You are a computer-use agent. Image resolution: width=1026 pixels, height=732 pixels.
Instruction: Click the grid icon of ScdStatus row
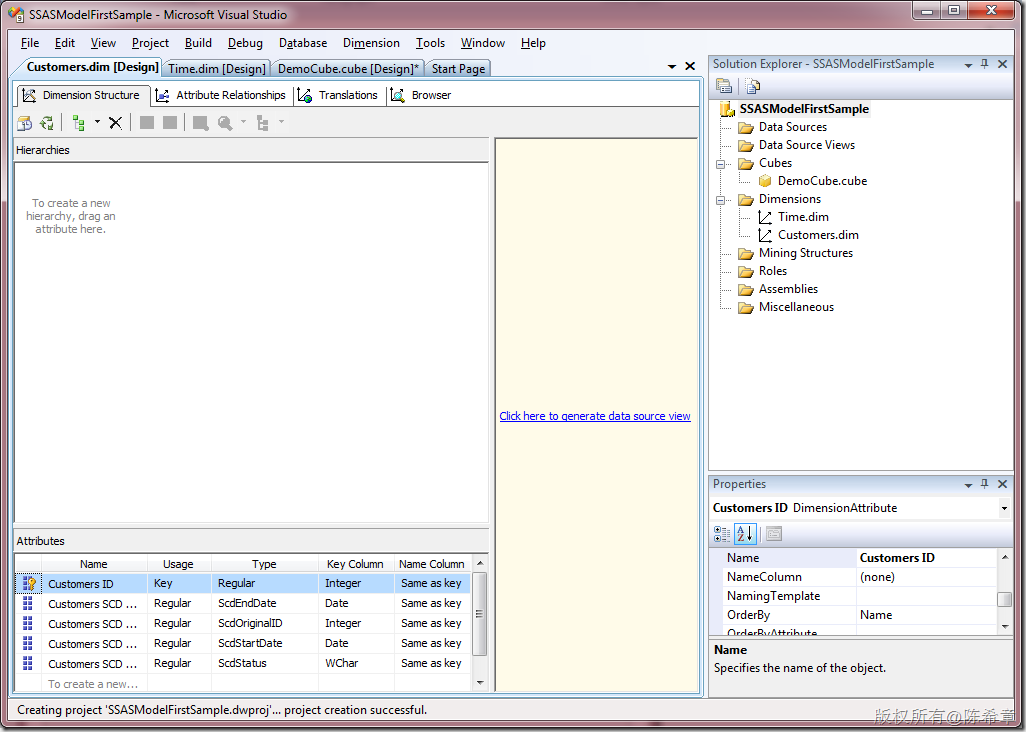tap(27, 663)
